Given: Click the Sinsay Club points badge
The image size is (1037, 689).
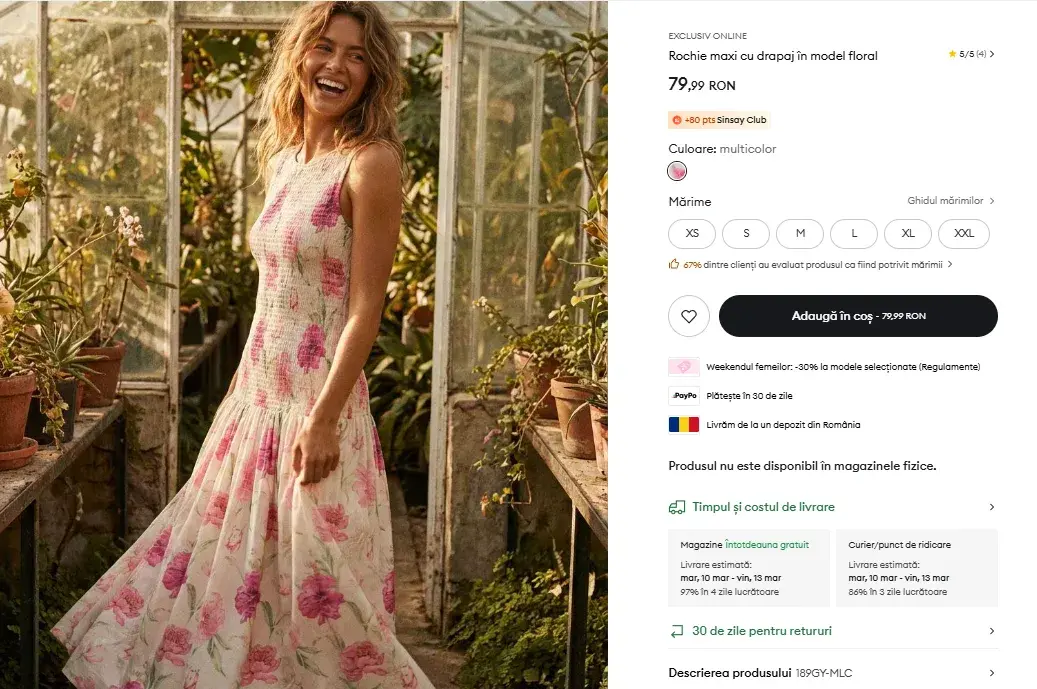Looking at the screenshot, I should [719, 120].
